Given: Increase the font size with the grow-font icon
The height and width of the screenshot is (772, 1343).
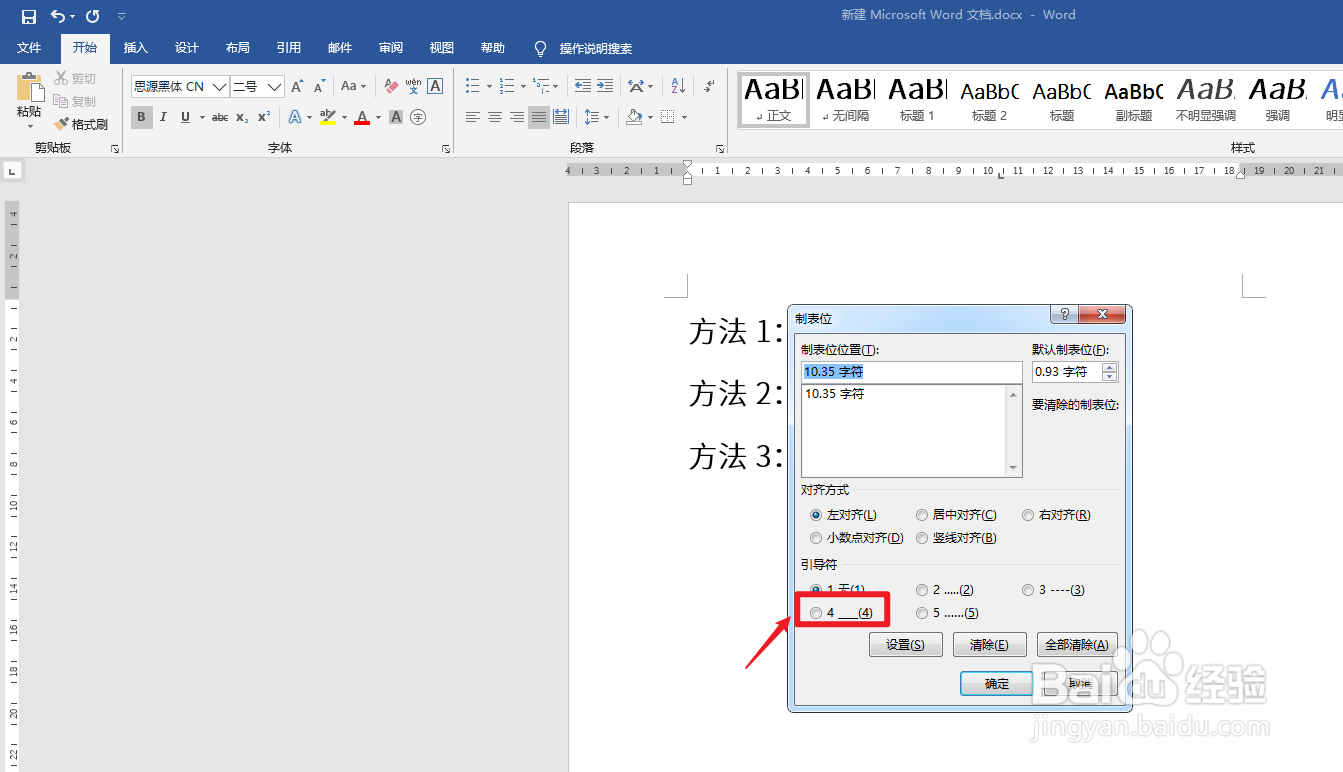Looking at the screenshot, I should click(x=297, y=87).
